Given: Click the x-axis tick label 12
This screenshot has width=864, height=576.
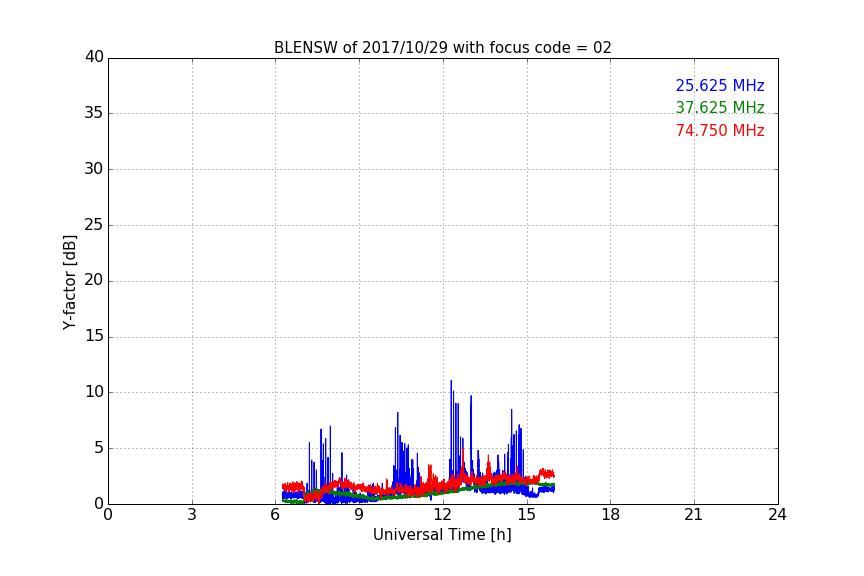Looking at the screenshot, I should click(443, 515).
